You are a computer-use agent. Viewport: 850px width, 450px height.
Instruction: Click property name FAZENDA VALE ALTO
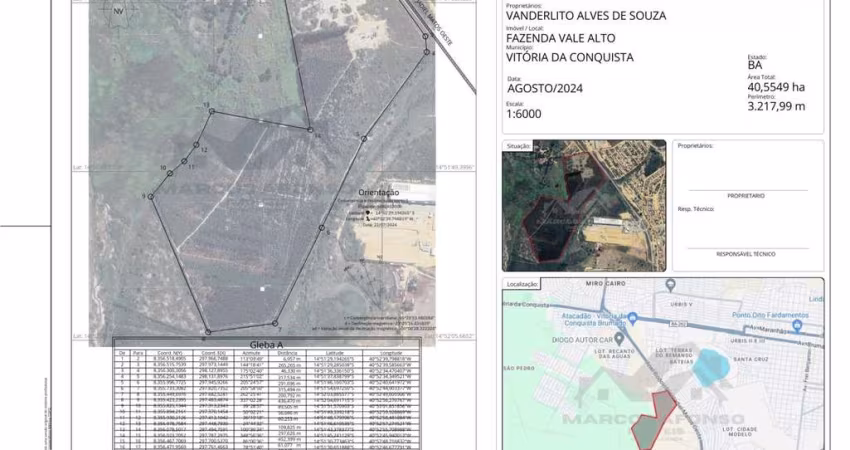561,38
